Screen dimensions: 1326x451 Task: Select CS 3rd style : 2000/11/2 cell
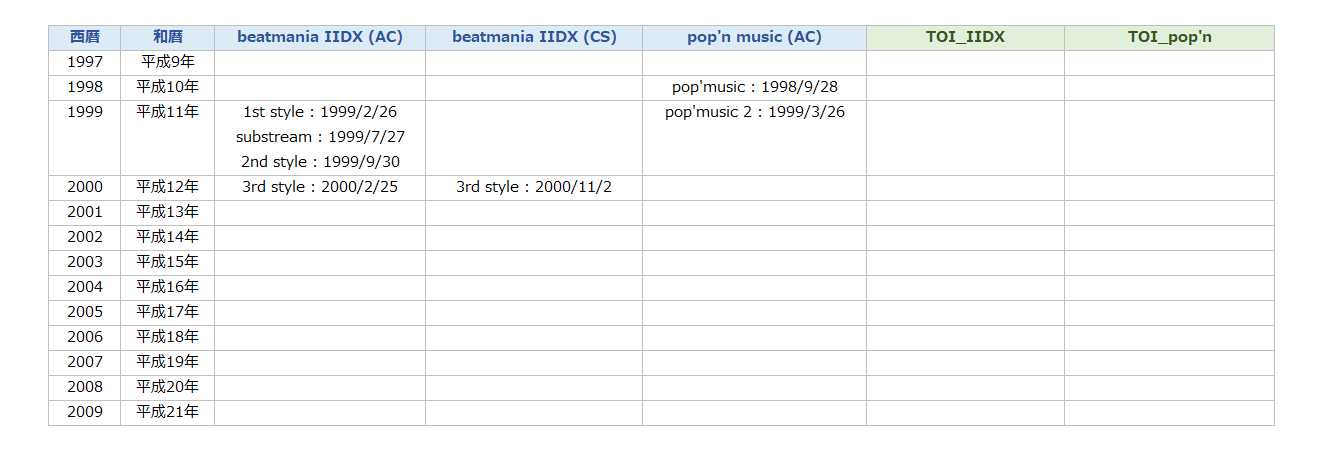[534, 188]
